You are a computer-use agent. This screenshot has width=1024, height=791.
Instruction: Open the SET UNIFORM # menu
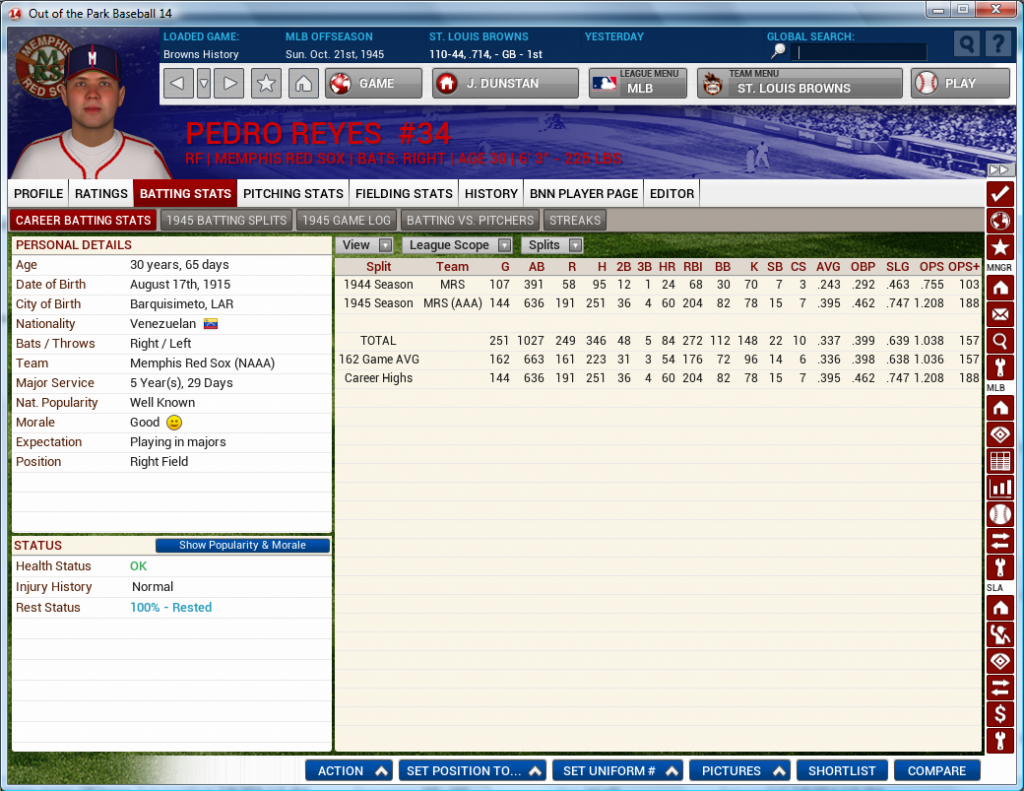tap(618, 771)
